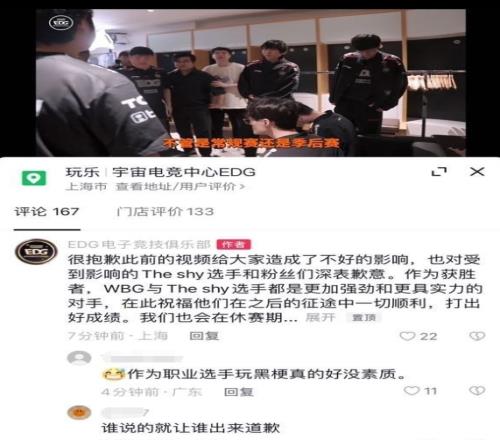Screen dimensions: 500x440
Task: Open 宇宙电竞中心EDG location title
Action: (184, 172)
